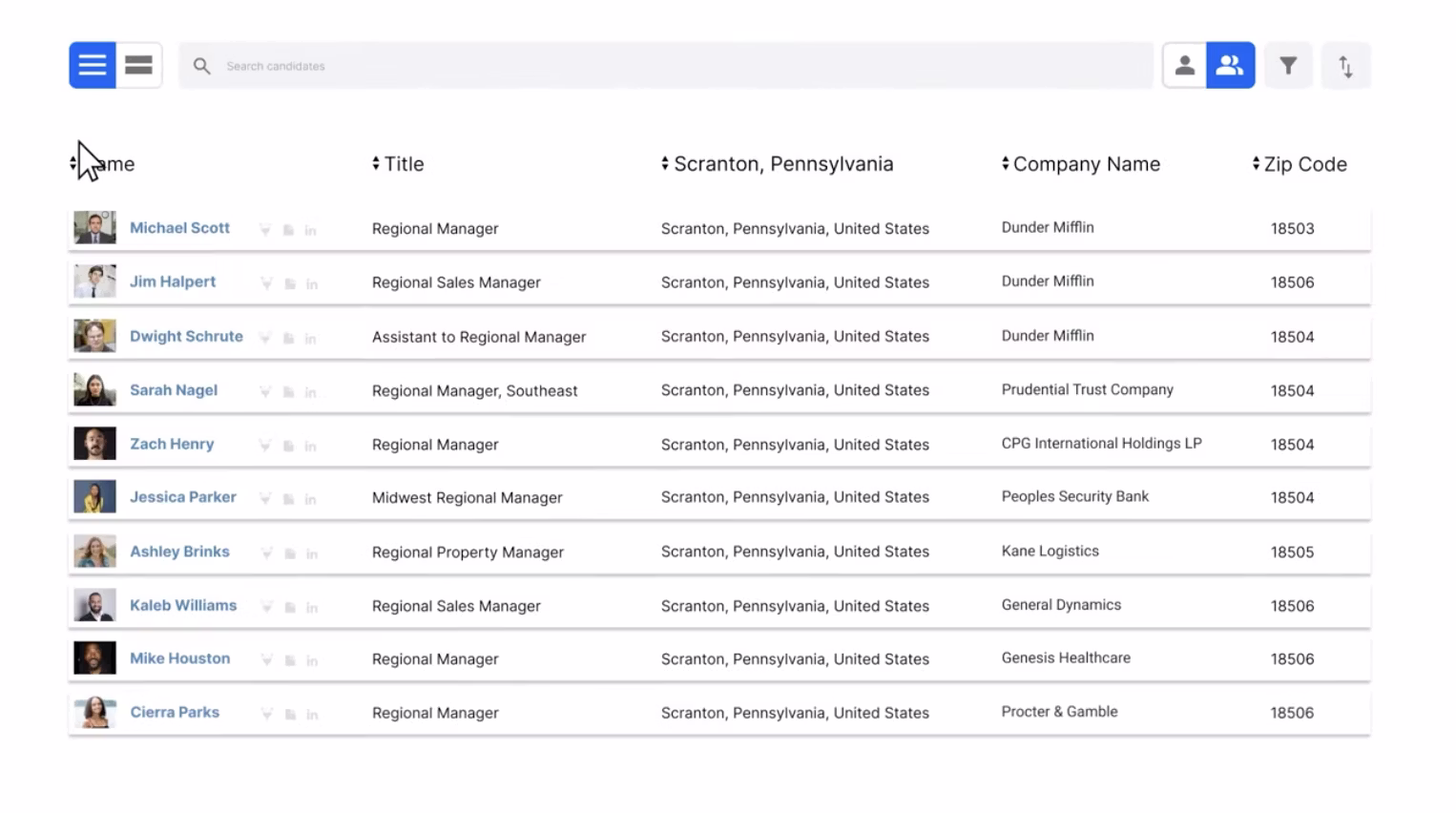
Task: Click the search magnifier icon
Action: 201,66
